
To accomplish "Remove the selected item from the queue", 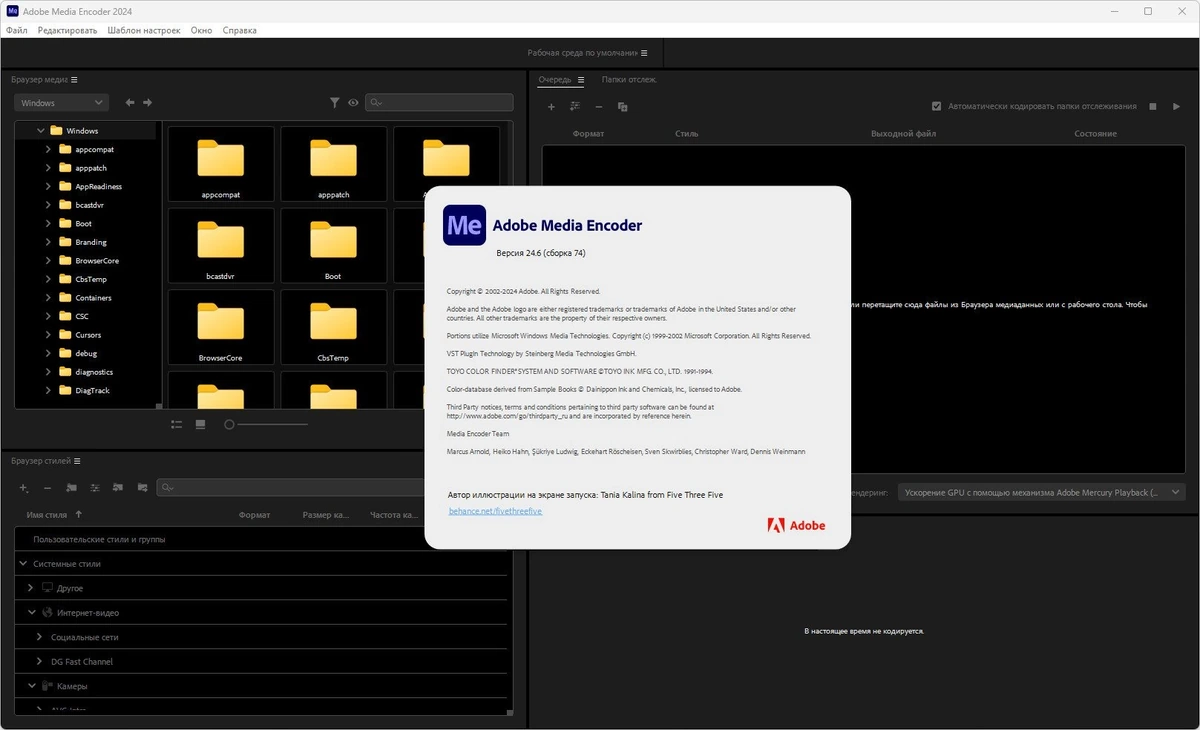I will [x=599, y=107].
